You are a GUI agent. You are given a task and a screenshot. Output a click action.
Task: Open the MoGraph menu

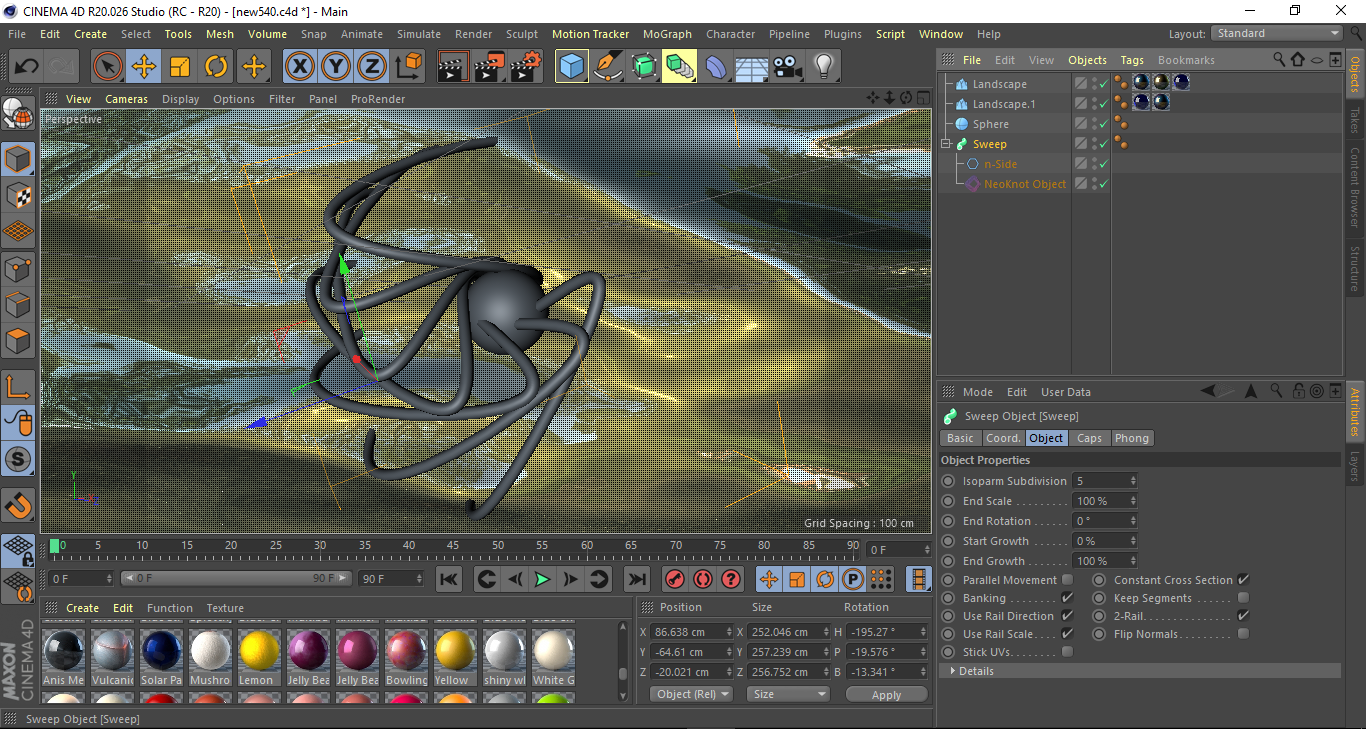(x=667, y=34)
